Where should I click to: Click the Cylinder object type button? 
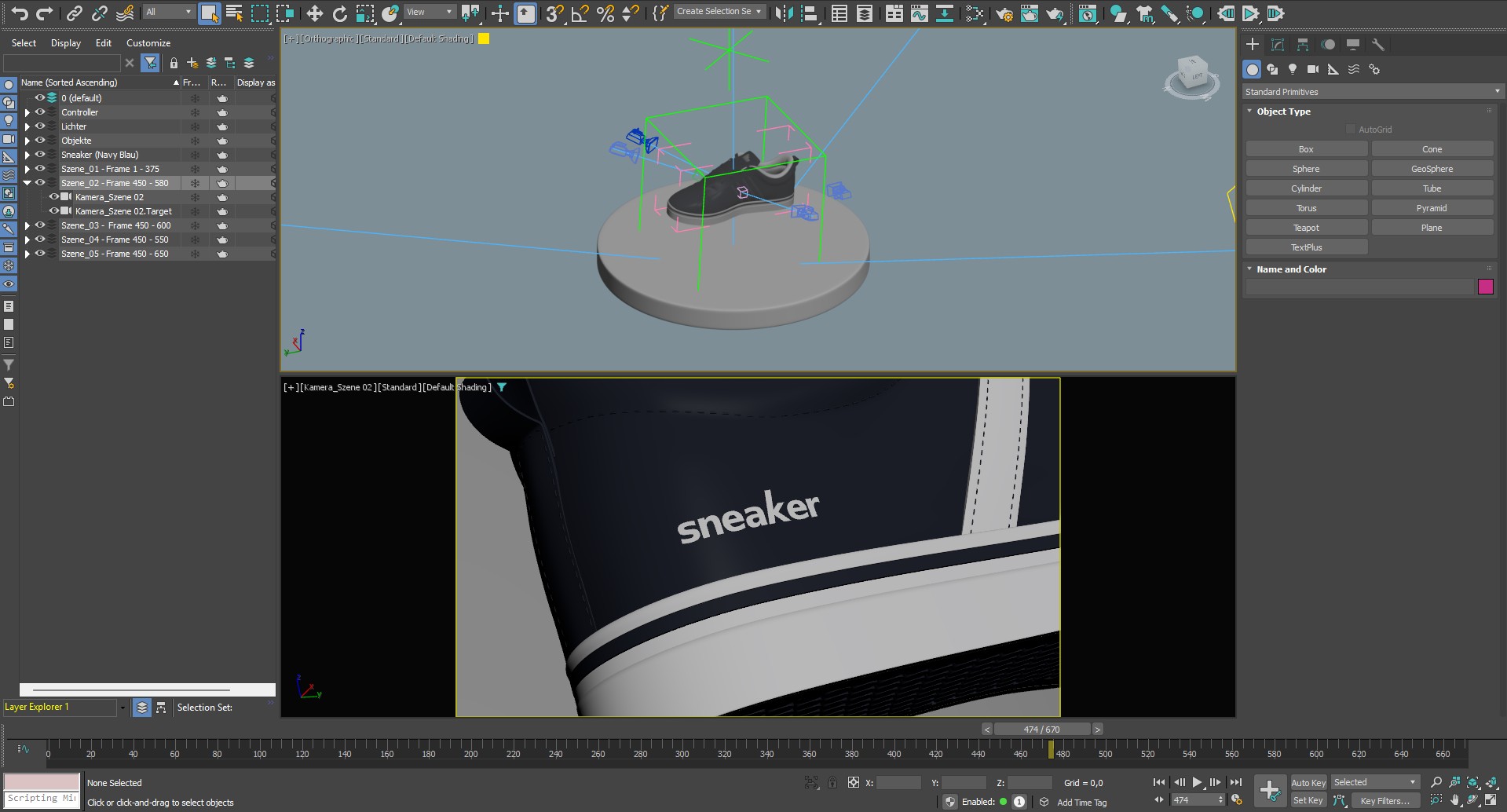pos(1306,188)
